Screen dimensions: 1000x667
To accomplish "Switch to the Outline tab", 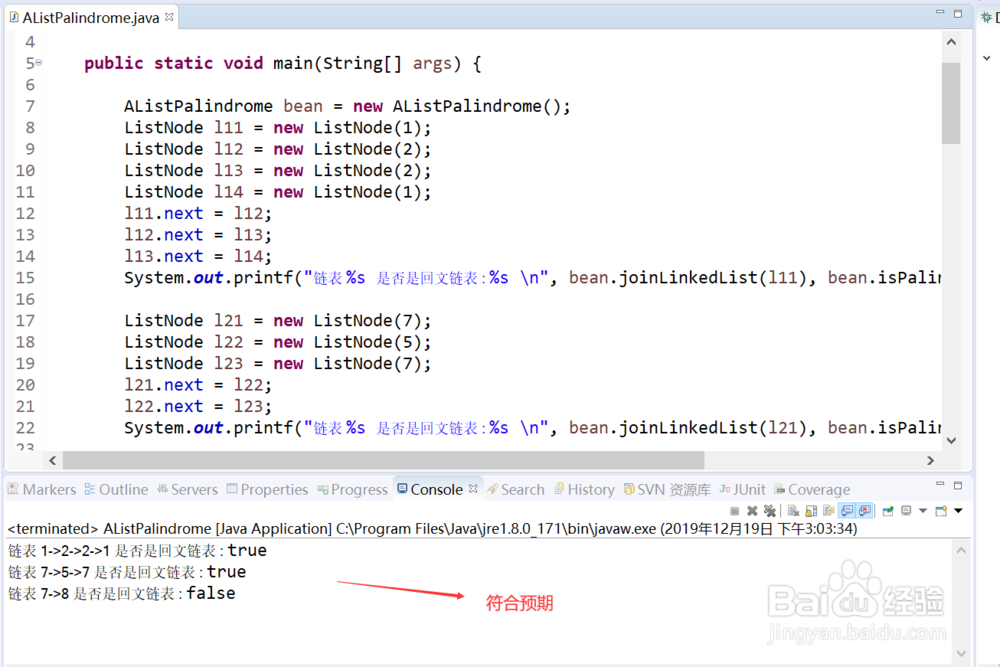I will pos(116,489).
